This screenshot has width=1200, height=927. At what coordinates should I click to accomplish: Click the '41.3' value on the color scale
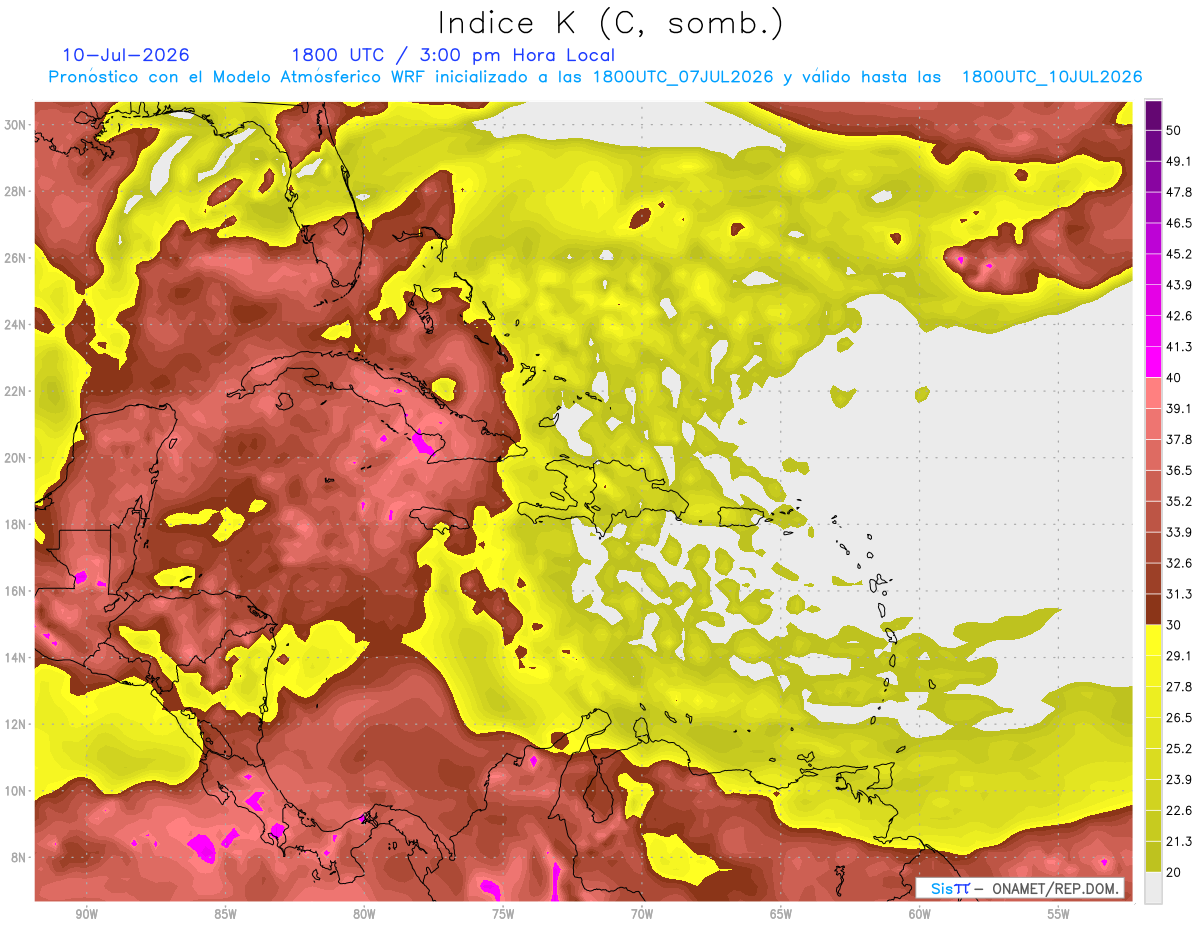[x=1179, y=347]
